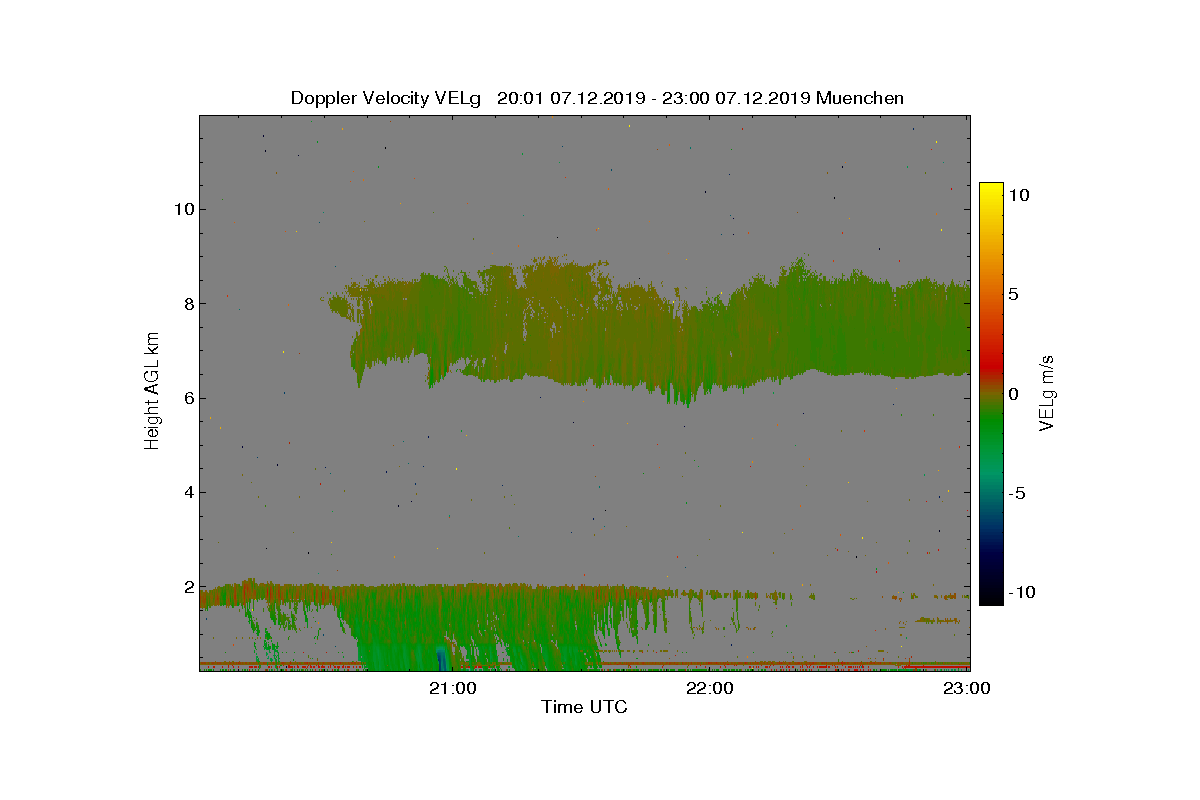Click the black bottom of the colorbar
The image size is (1200, 800).
pos(990,592)
